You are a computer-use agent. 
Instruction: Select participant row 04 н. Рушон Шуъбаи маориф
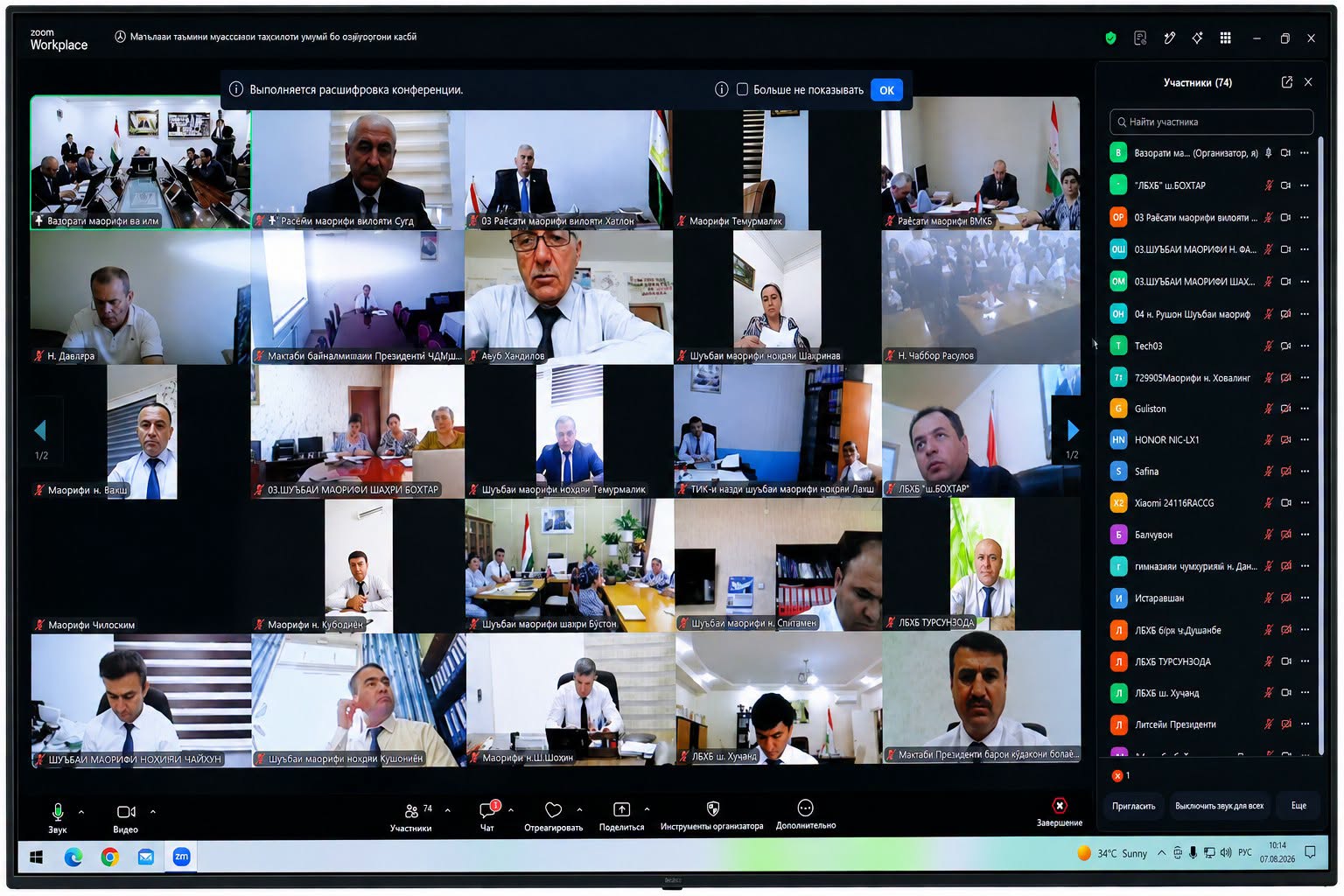[x=1212, y=314]
